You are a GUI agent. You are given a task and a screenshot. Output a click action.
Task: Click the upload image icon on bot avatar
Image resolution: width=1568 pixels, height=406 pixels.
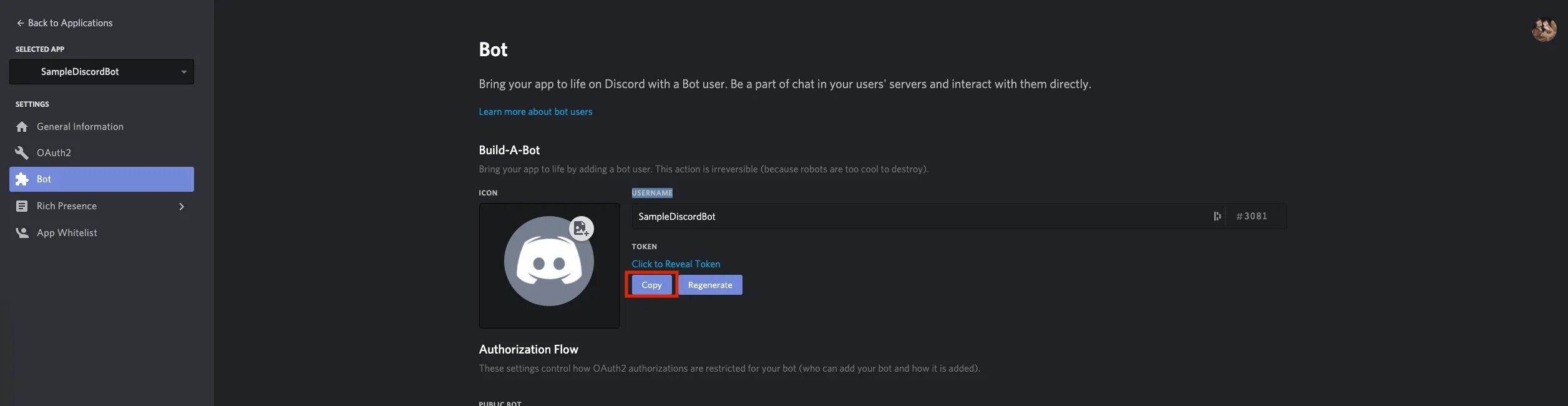(x=581, y=229)
